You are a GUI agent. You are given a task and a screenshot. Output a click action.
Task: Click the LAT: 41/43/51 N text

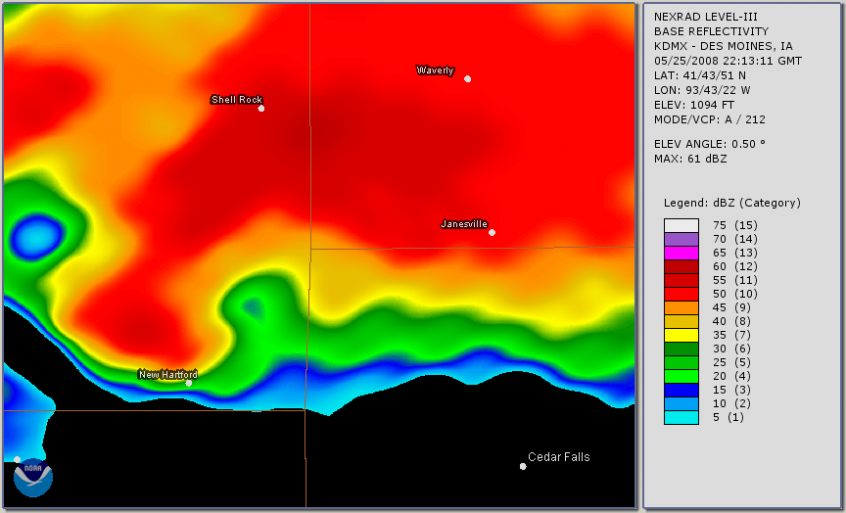pos(700,76)
